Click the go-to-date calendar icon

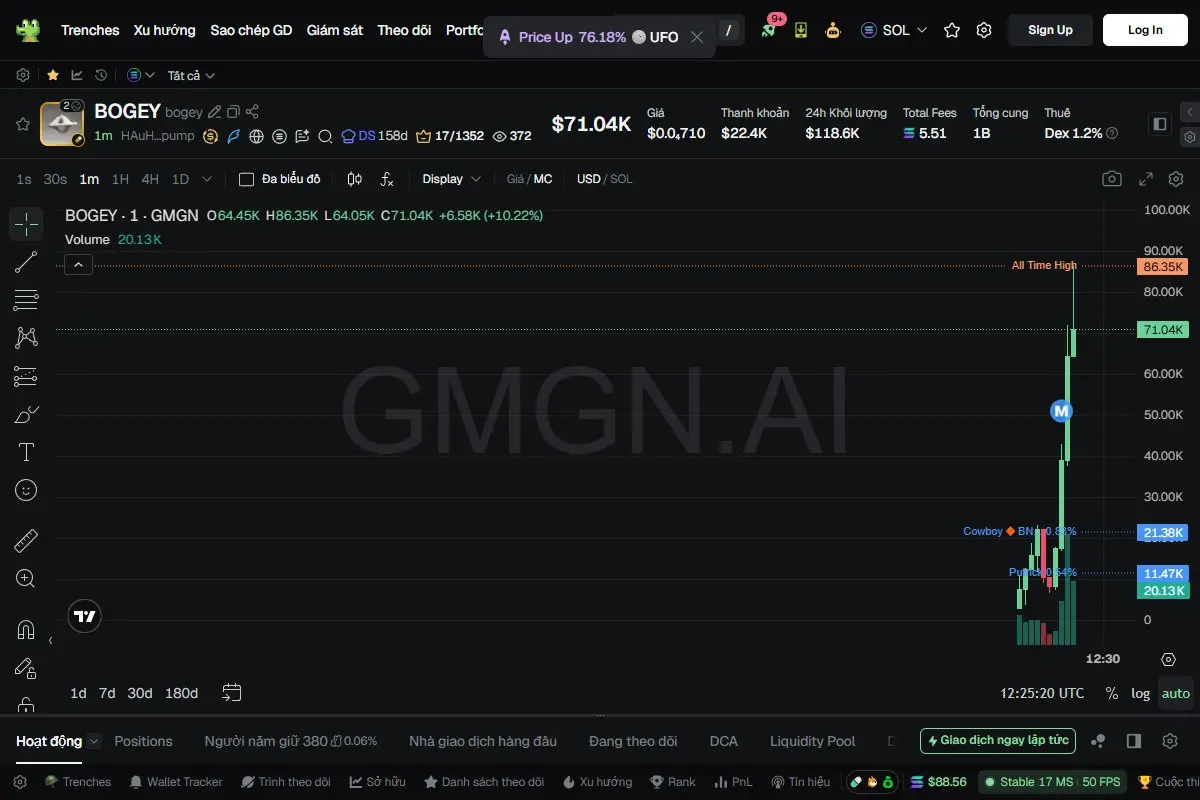pyautogui.click(x=232, y=692)
